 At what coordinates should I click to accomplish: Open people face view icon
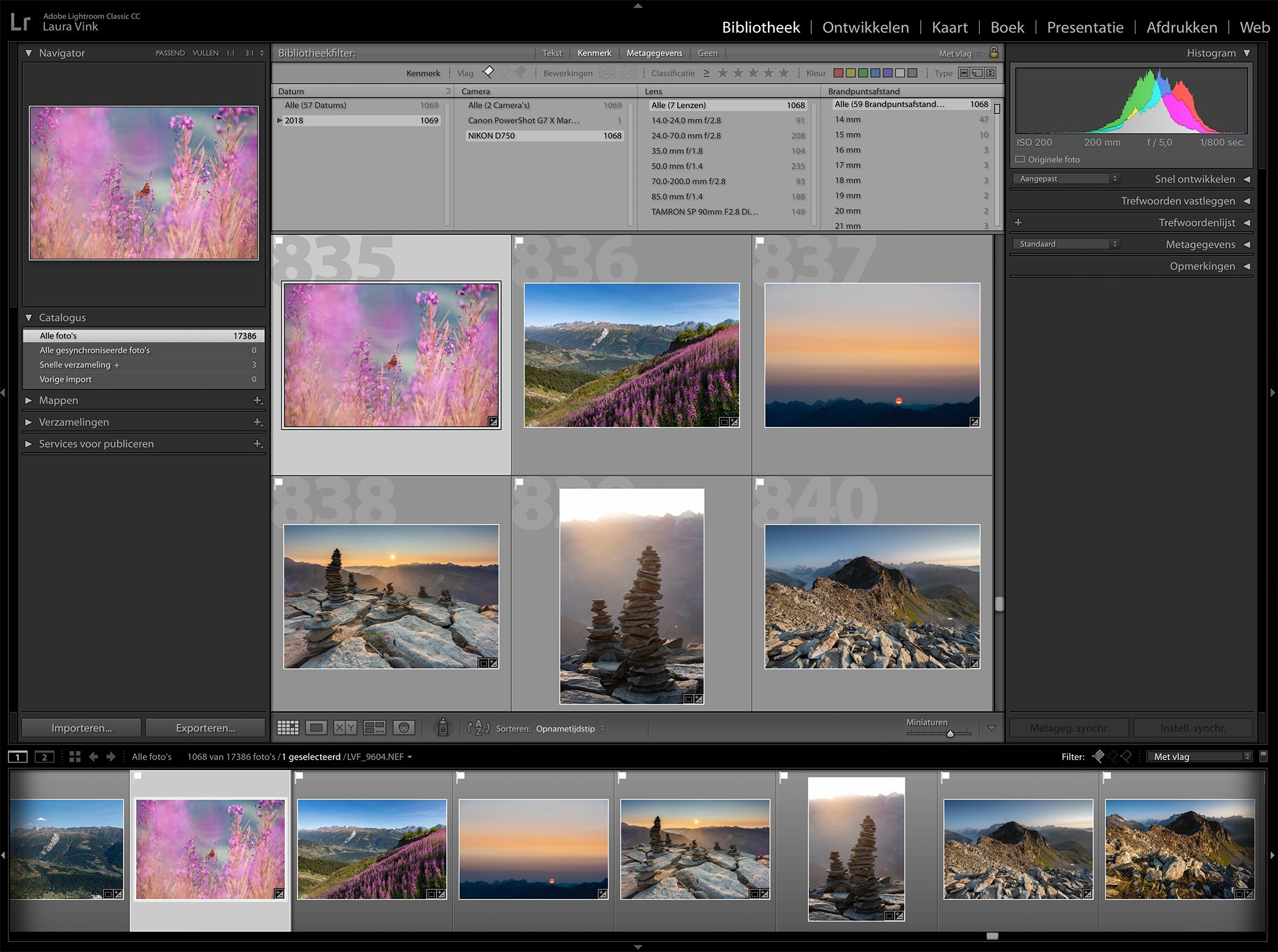pyautogui.click(x=403, y=727)
